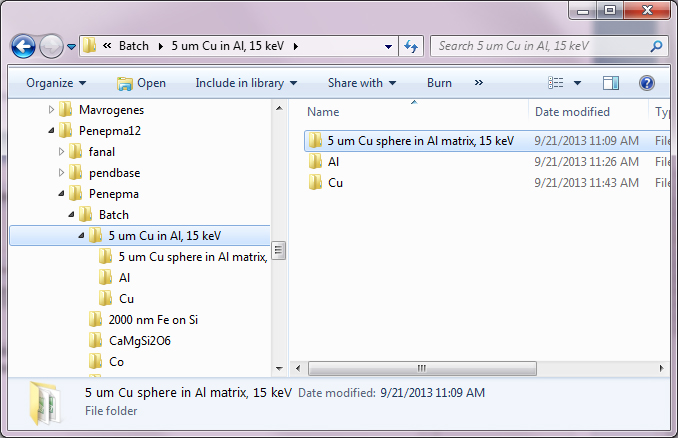Screen dimensions: 678x438
Task: Click the search magnifier icon
Action: click(656, 46)
